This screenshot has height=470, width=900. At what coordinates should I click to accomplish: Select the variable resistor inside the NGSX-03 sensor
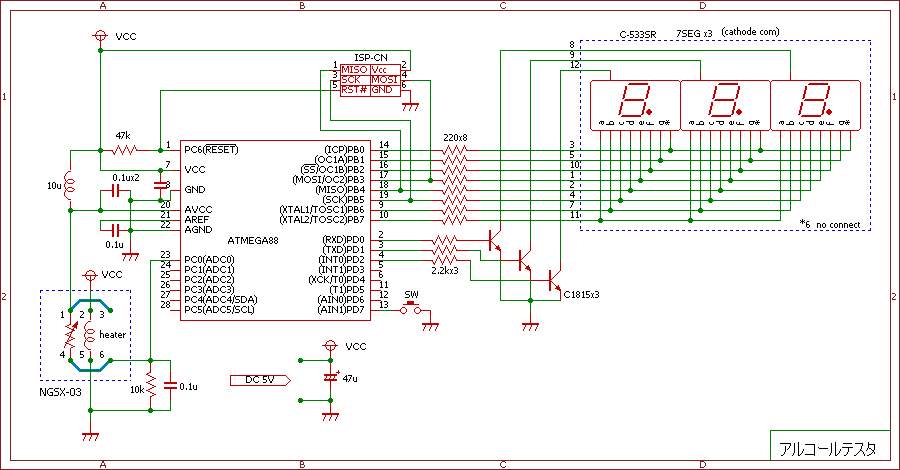70,336
